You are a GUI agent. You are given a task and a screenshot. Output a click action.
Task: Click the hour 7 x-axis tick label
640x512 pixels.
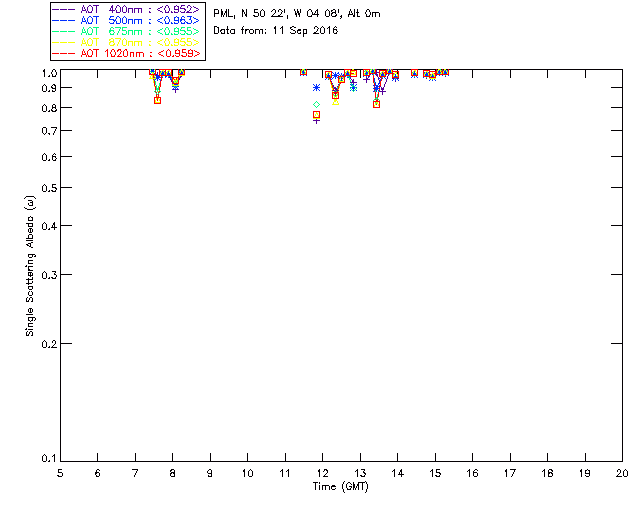pyautogui.click(x=135, y=473)
